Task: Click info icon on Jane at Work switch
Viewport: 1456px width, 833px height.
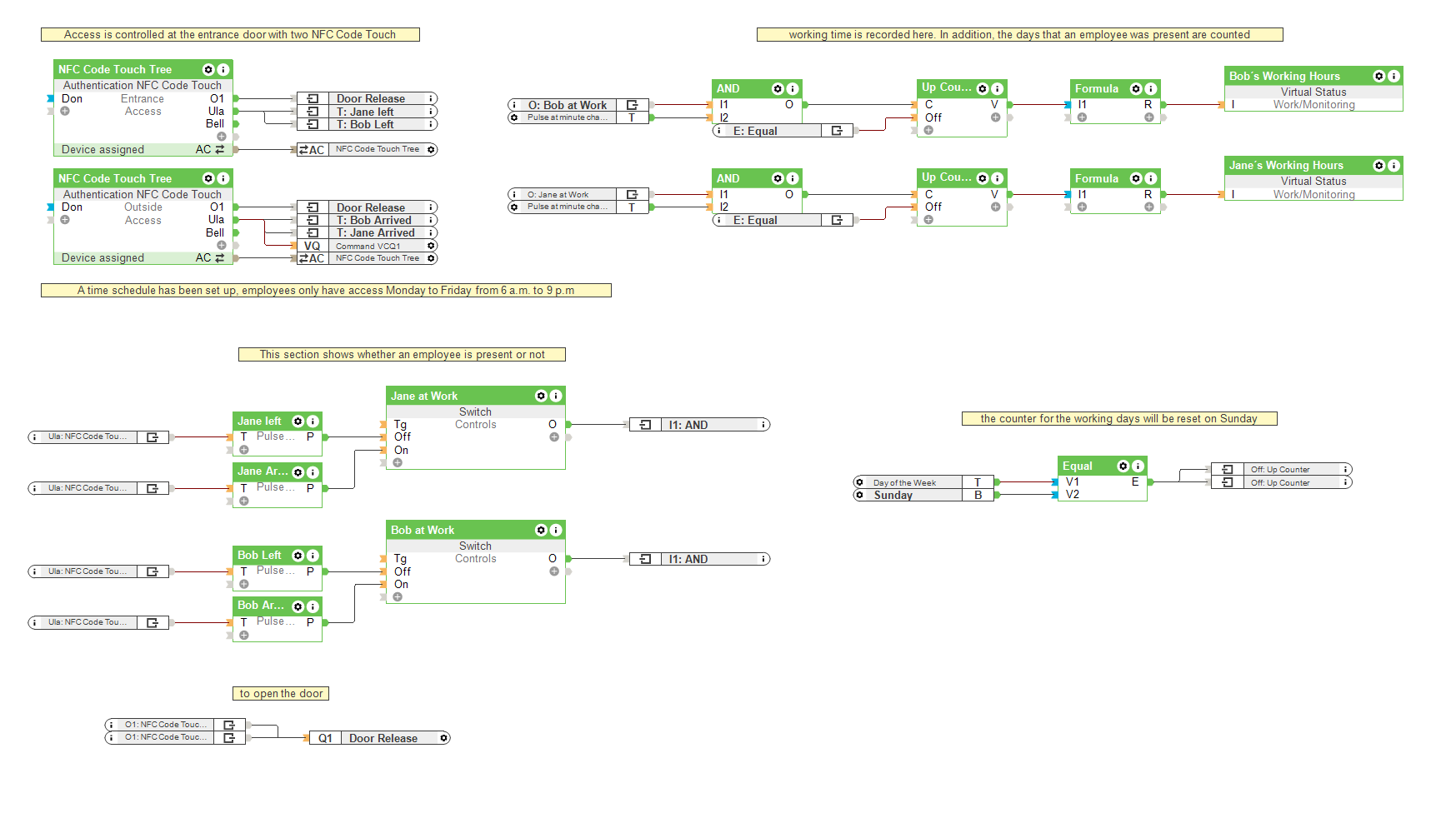Action: (556, 397)
